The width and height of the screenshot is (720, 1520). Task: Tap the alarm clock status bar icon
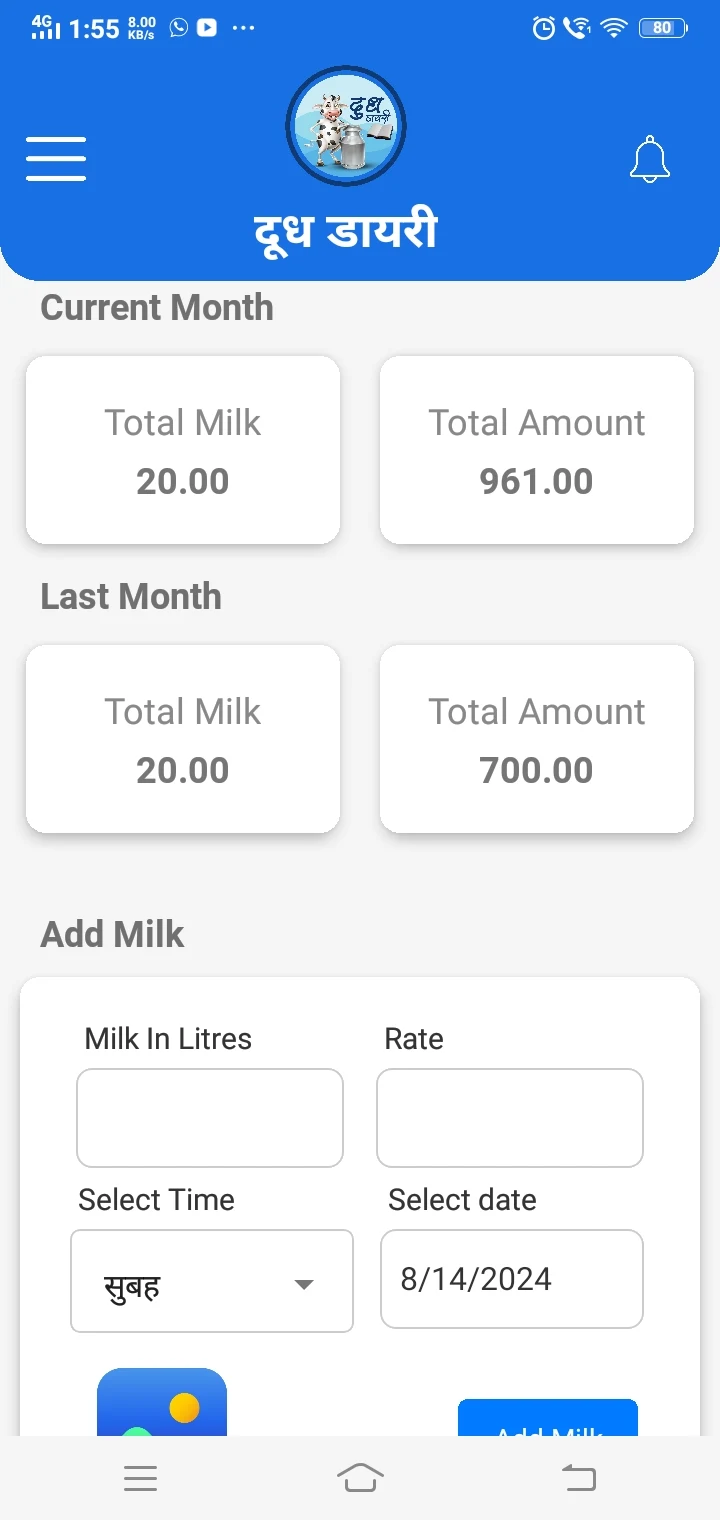543,28
